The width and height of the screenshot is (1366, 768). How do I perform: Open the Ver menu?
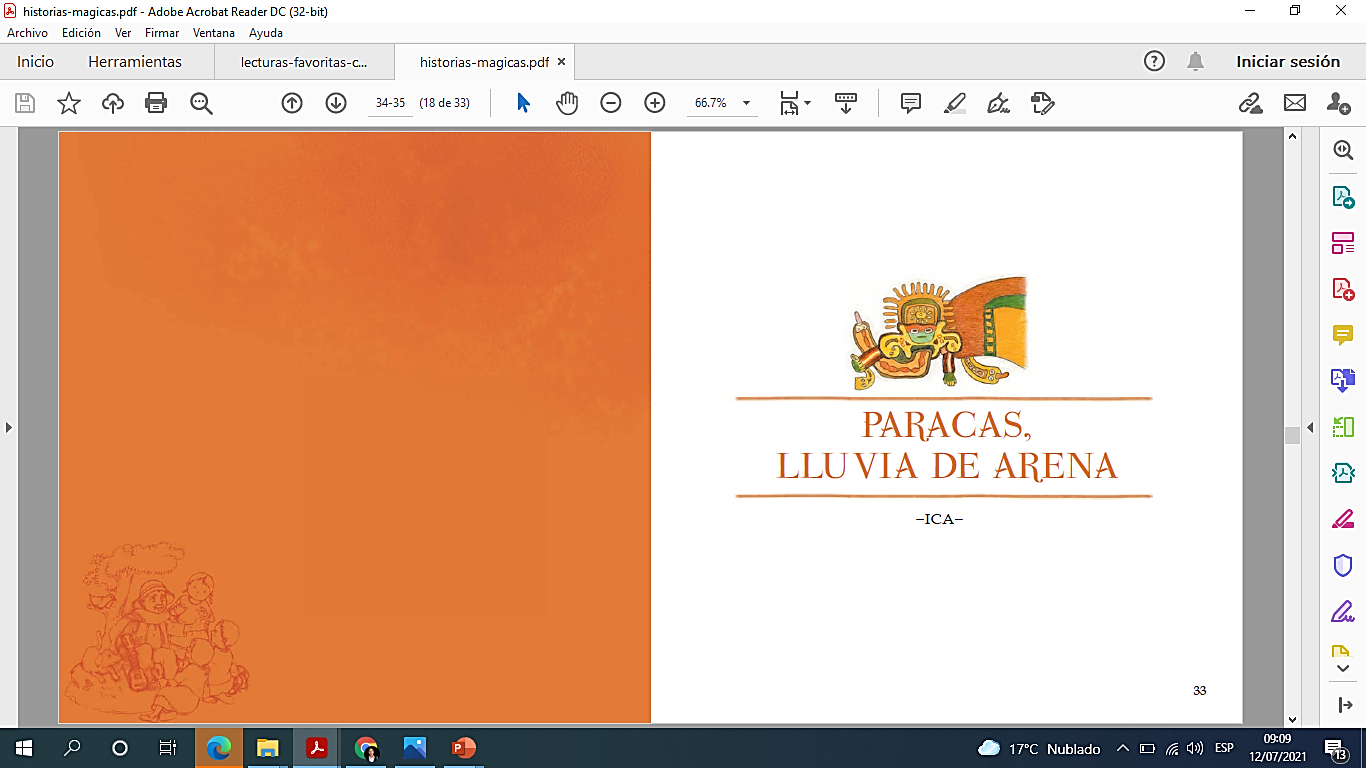click(x=123, y=33)
